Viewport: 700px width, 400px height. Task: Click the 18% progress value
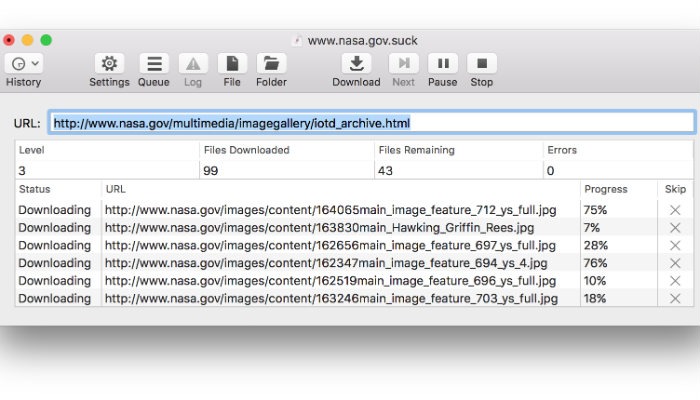pyautogui.click(x=595, y=298)
